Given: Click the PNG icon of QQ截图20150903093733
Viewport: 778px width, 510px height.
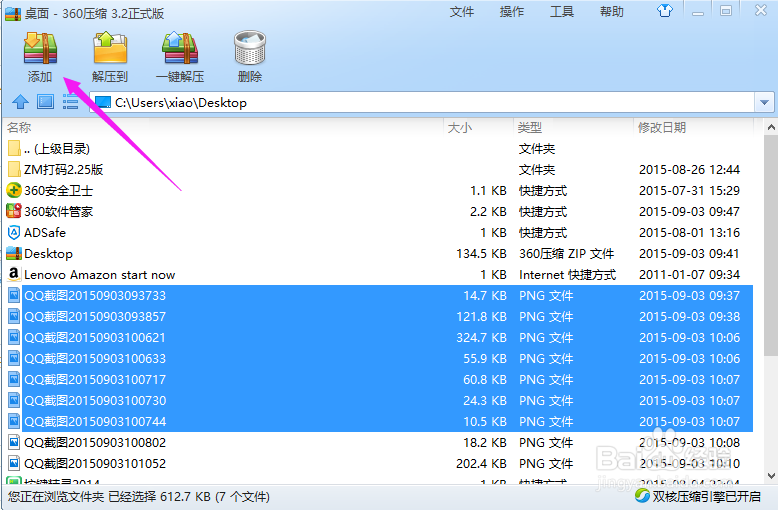Looking at the screenshot, I should [x=14, y=295].
